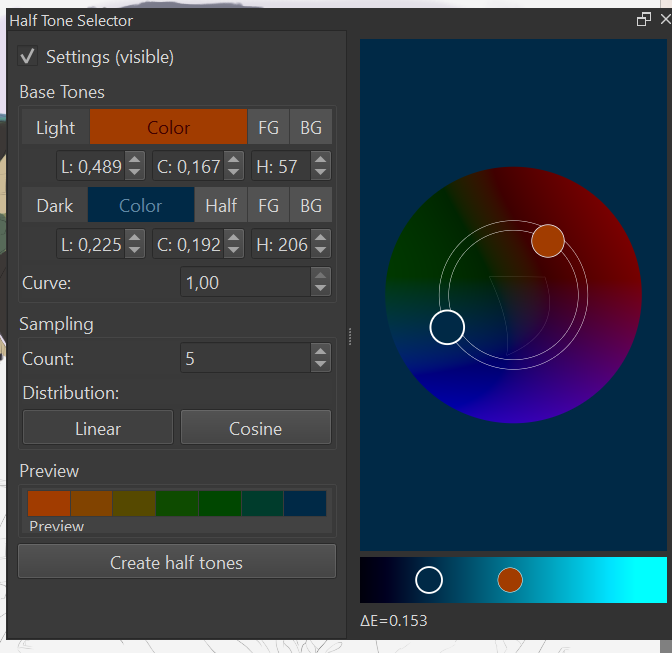
Task: Toggle the Settings (visible) checkbox
Action: [x=28, y=57]
